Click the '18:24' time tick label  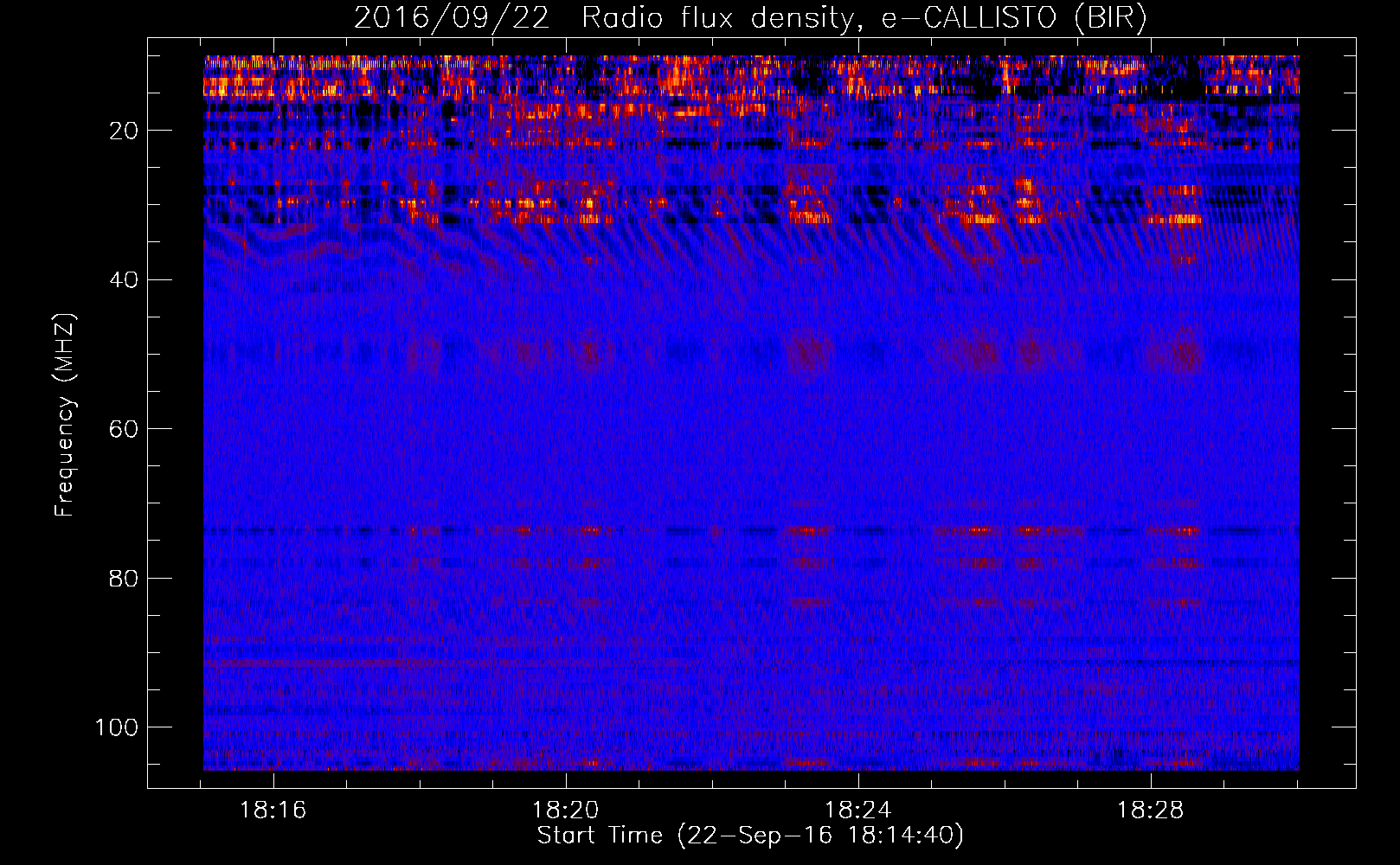(857, 811)
